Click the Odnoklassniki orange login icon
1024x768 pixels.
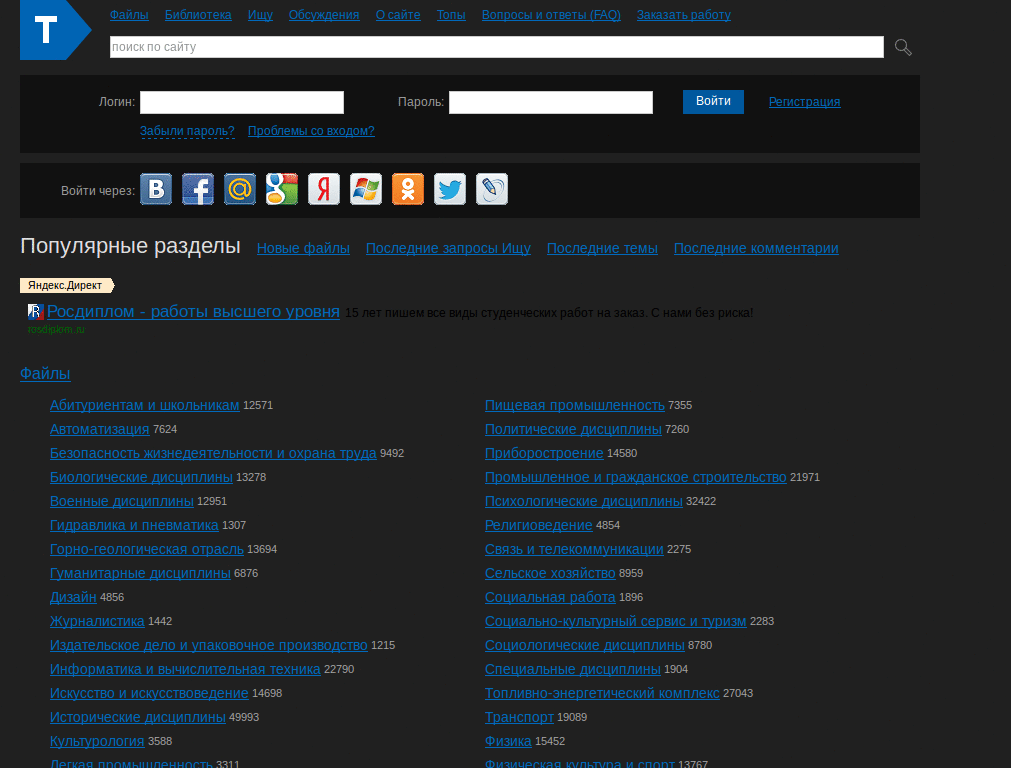(x=408, y=189)
